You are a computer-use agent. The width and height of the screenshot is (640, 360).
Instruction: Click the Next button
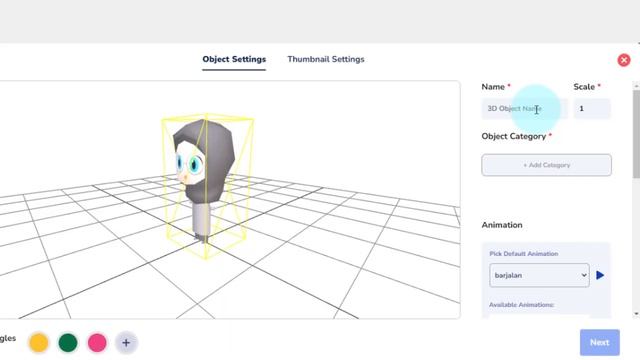[600, 342]
